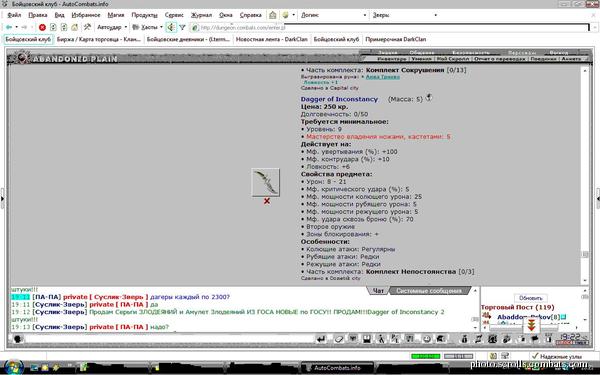Switch to the Системные сообщения tab
Screen dimensions: 600x375
tap(429, 291)
